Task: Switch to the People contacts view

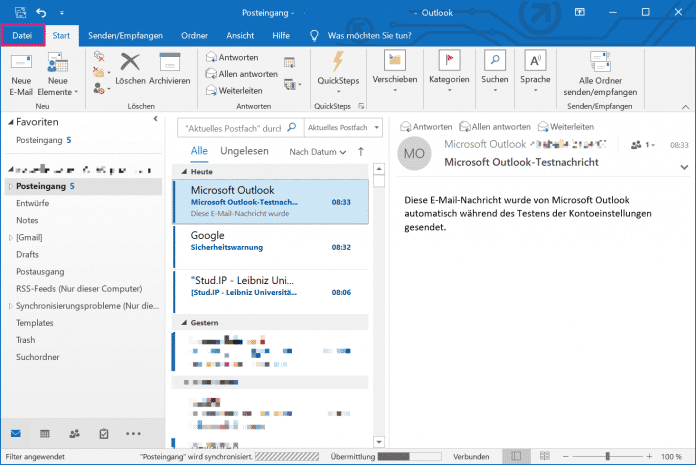Action: (x=75, y=434)
